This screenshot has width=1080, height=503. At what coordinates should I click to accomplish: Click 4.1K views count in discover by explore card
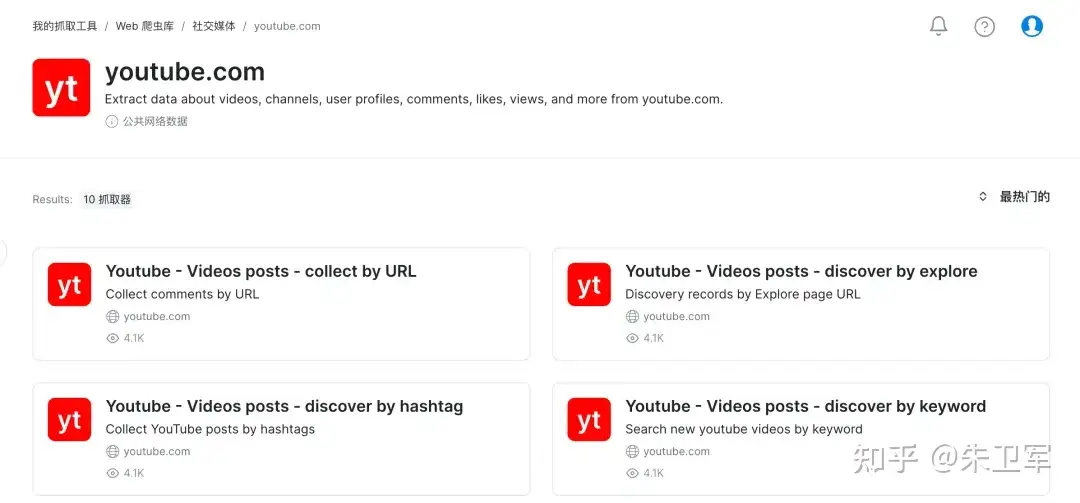click(654, 338)
